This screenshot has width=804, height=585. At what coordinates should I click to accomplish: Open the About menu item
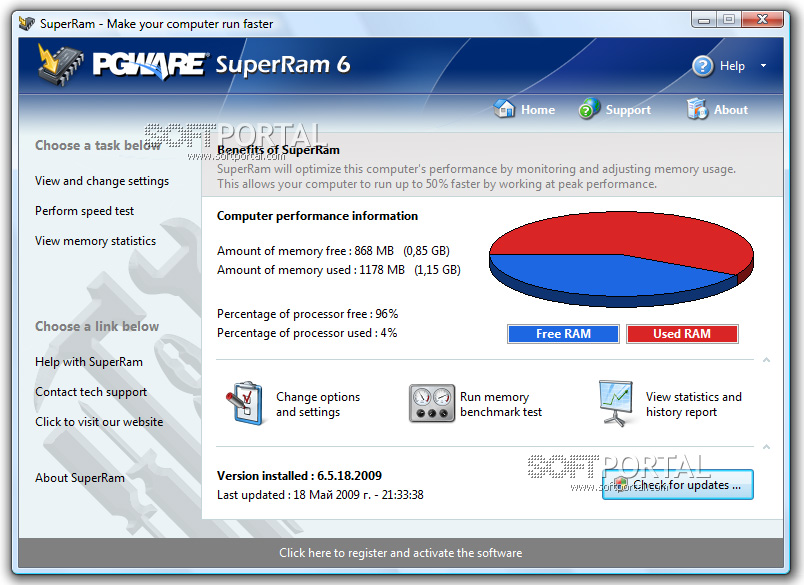731,110
